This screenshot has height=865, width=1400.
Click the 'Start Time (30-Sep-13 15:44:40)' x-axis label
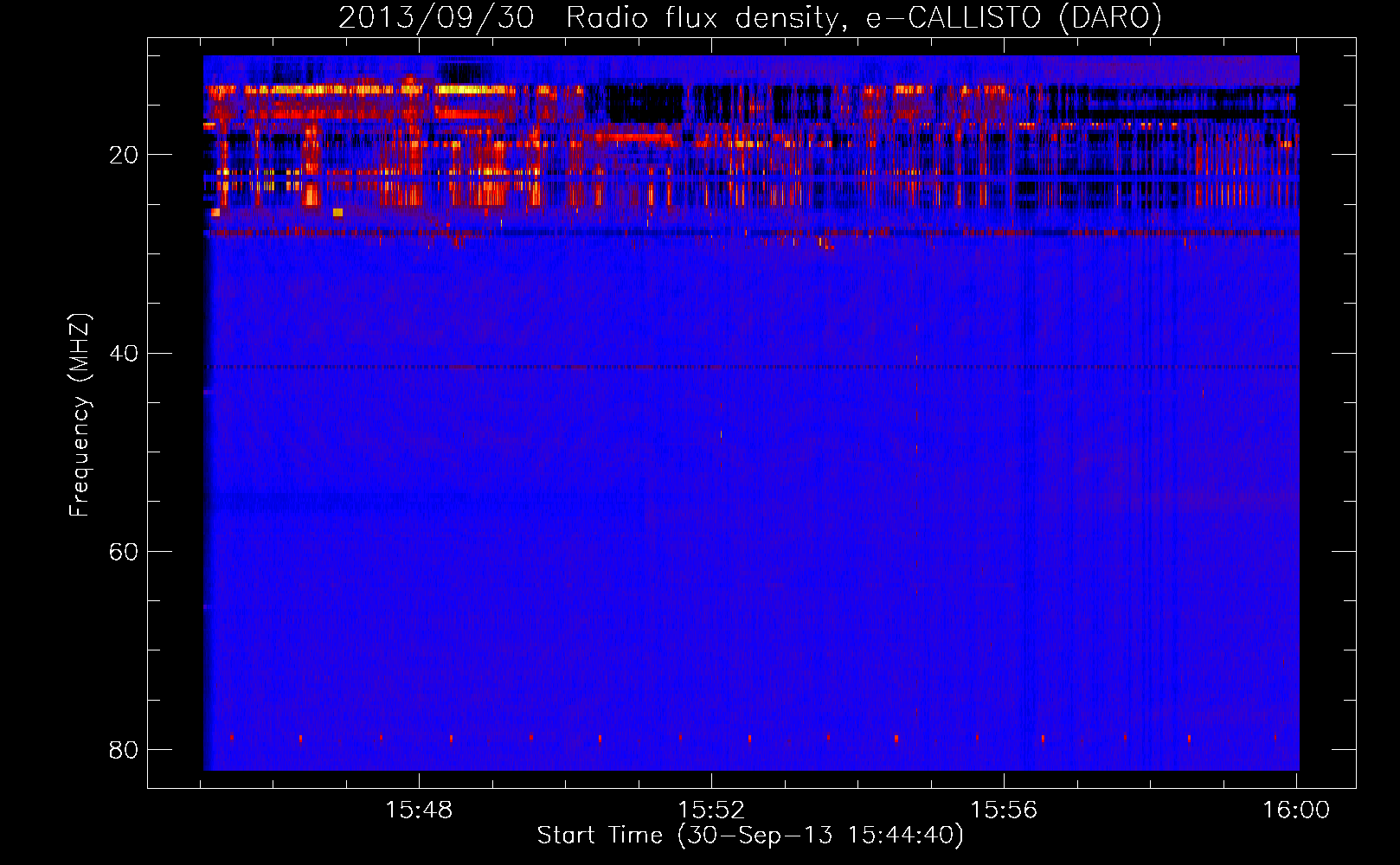coord(750,836)
